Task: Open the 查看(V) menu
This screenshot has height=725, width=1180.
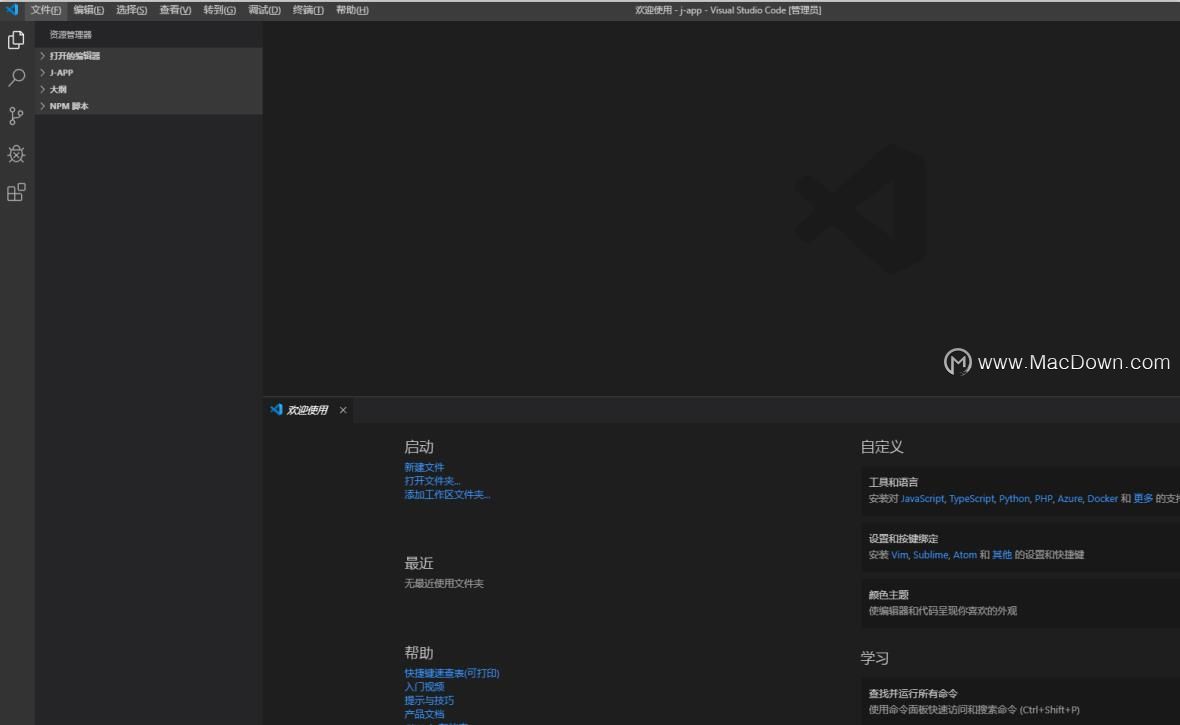Action: tap(175, 10)
